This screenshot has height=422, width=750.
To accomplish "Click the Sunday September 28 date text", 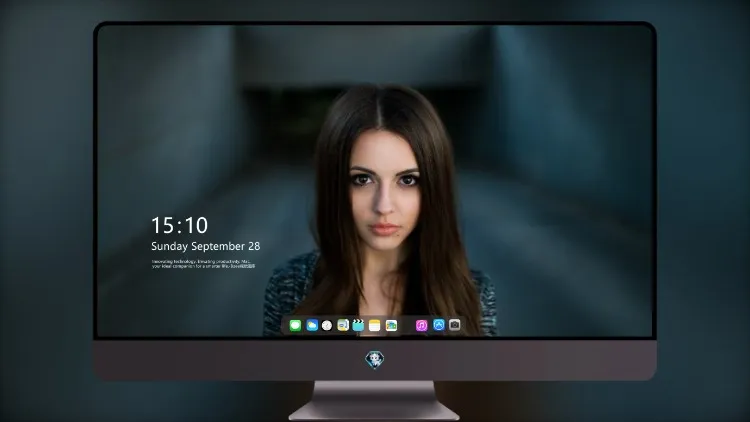I will point(206,246).
